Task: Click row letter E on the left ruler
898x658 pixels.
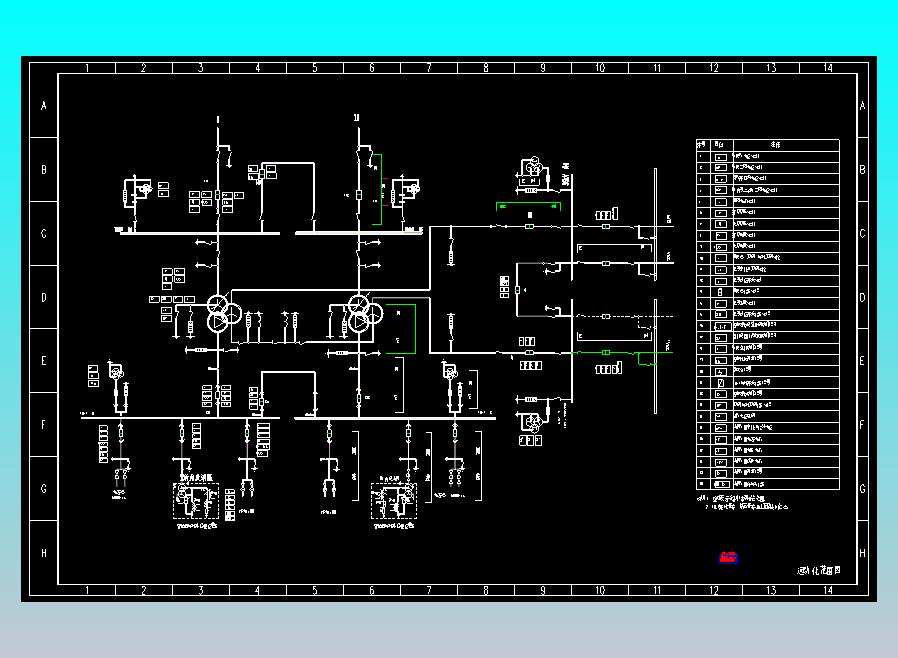Action: click(x=44, y=361)
